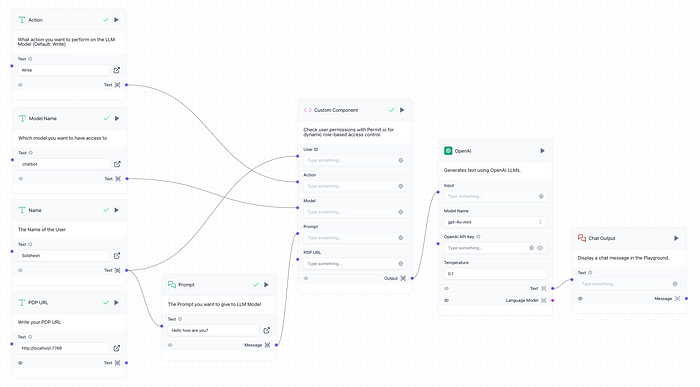Toggle visibility eye on Prompt Message output
This screenshot has width=700, height=387.
coord(170,345)
